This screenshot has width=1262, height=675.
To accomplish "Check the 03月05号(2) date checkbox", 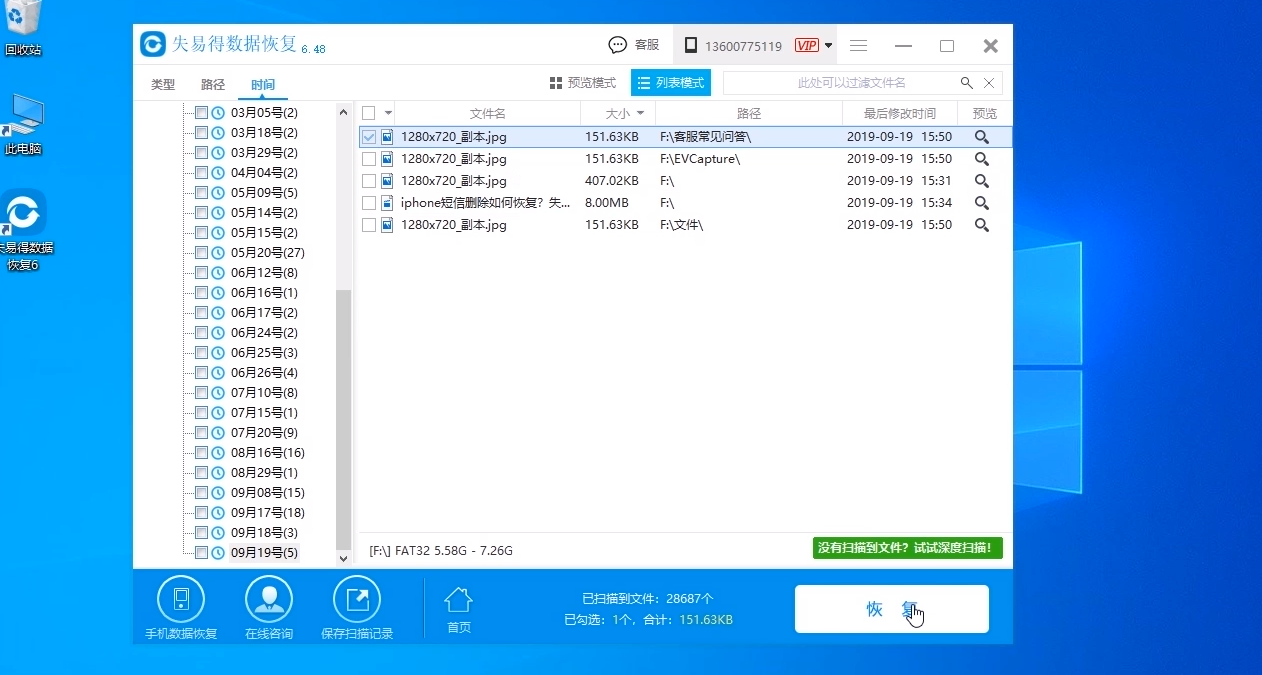I will click(x=202, y=113).
